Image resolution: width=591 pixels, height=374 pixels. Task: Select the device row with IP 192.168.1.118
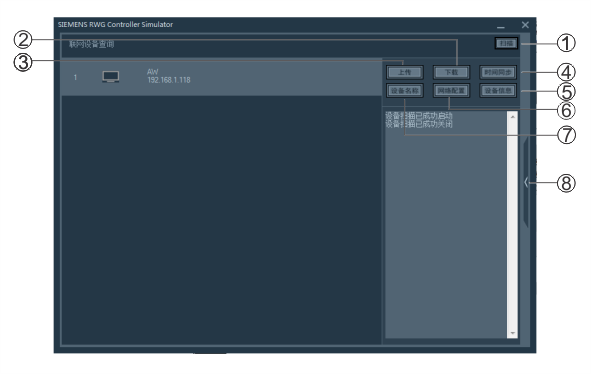[222, 77]
